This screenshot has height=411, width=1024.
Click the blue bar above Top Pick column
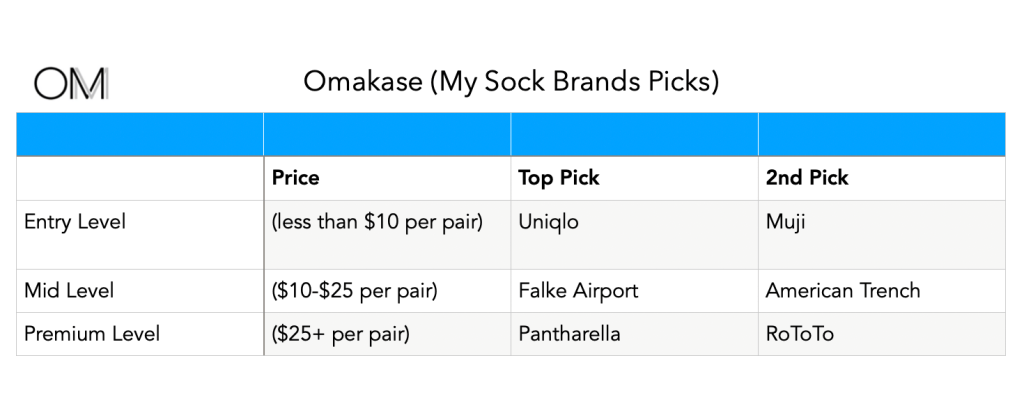(634, 135)
